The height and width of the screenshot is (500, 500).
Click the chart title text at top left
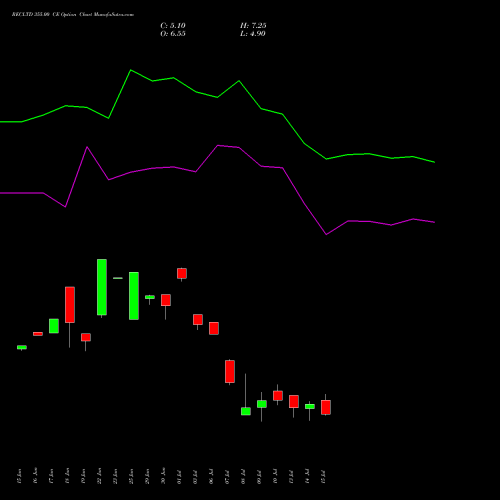tap(73, 15)
